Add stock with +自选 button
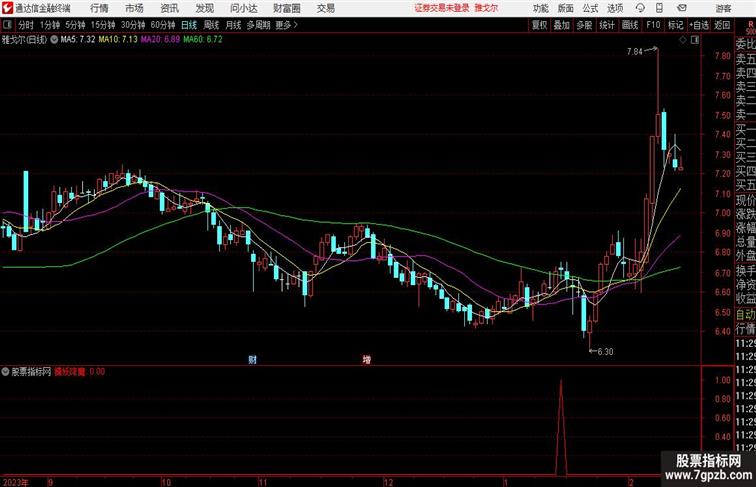Image resolution: width=756 pixels, height=487 pixels. click(699, 25)
